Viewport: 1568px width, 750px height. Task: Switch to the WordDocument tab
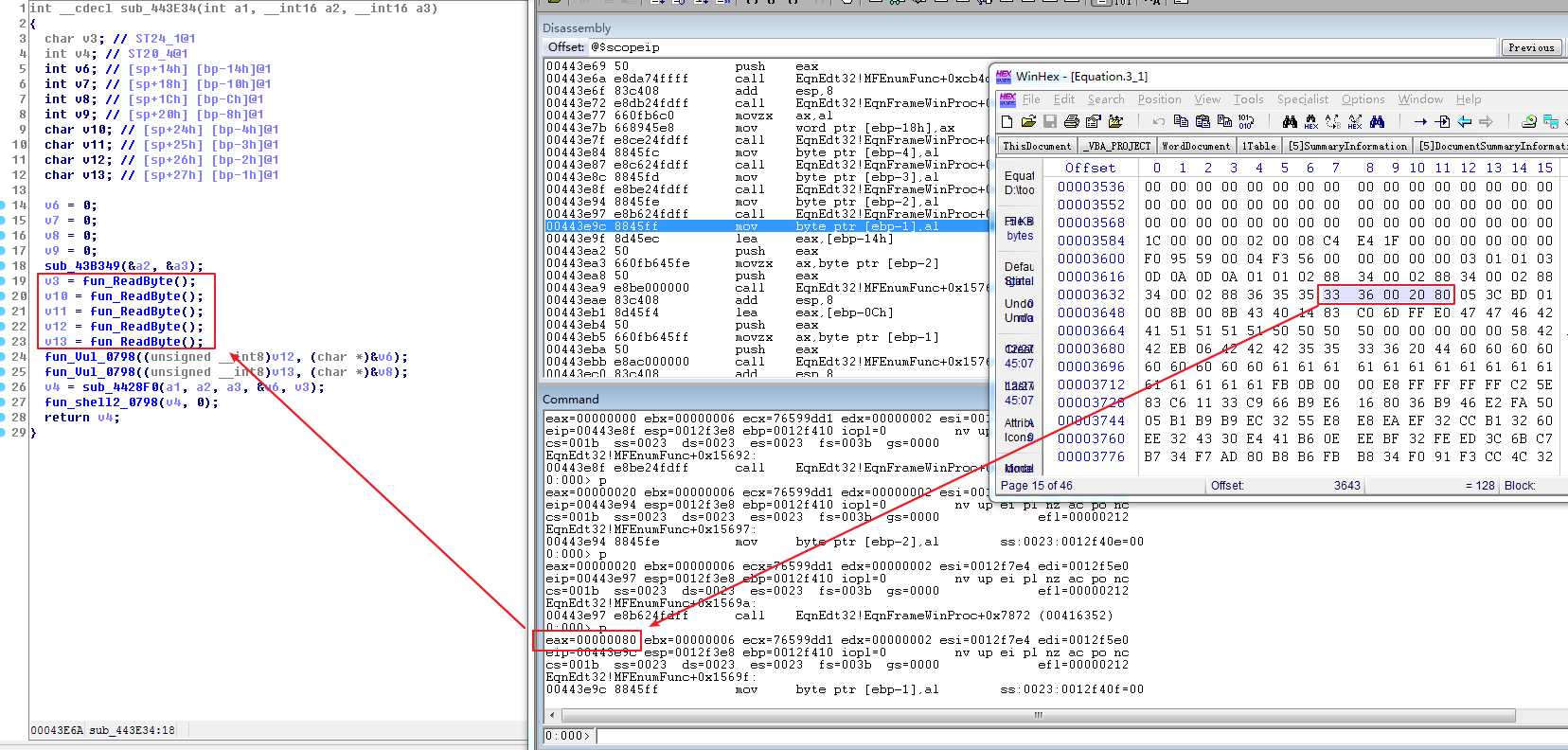click(x=1196, y=146)
